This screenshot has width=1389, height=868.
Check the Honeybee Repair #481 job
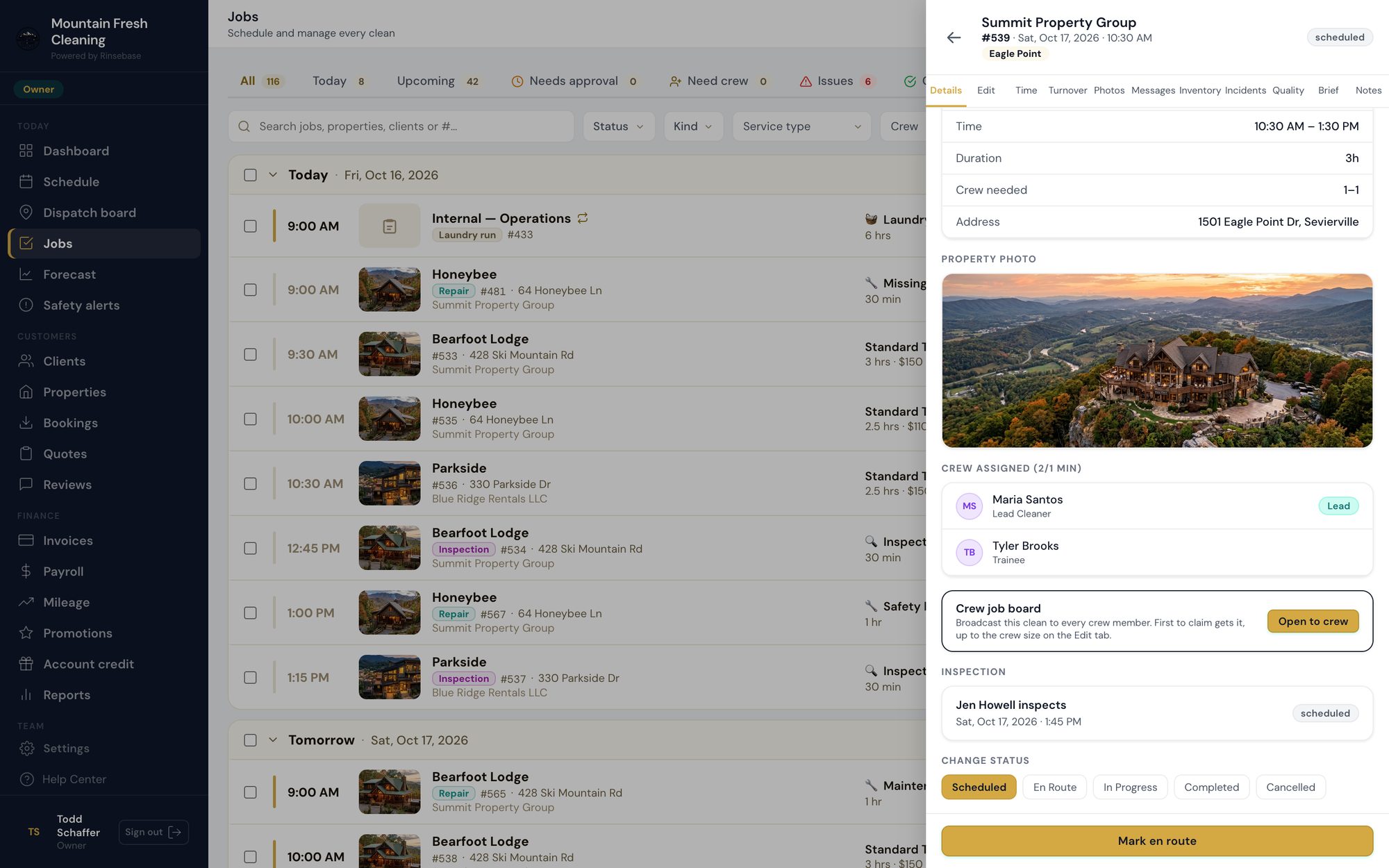(x=250, y=290)
